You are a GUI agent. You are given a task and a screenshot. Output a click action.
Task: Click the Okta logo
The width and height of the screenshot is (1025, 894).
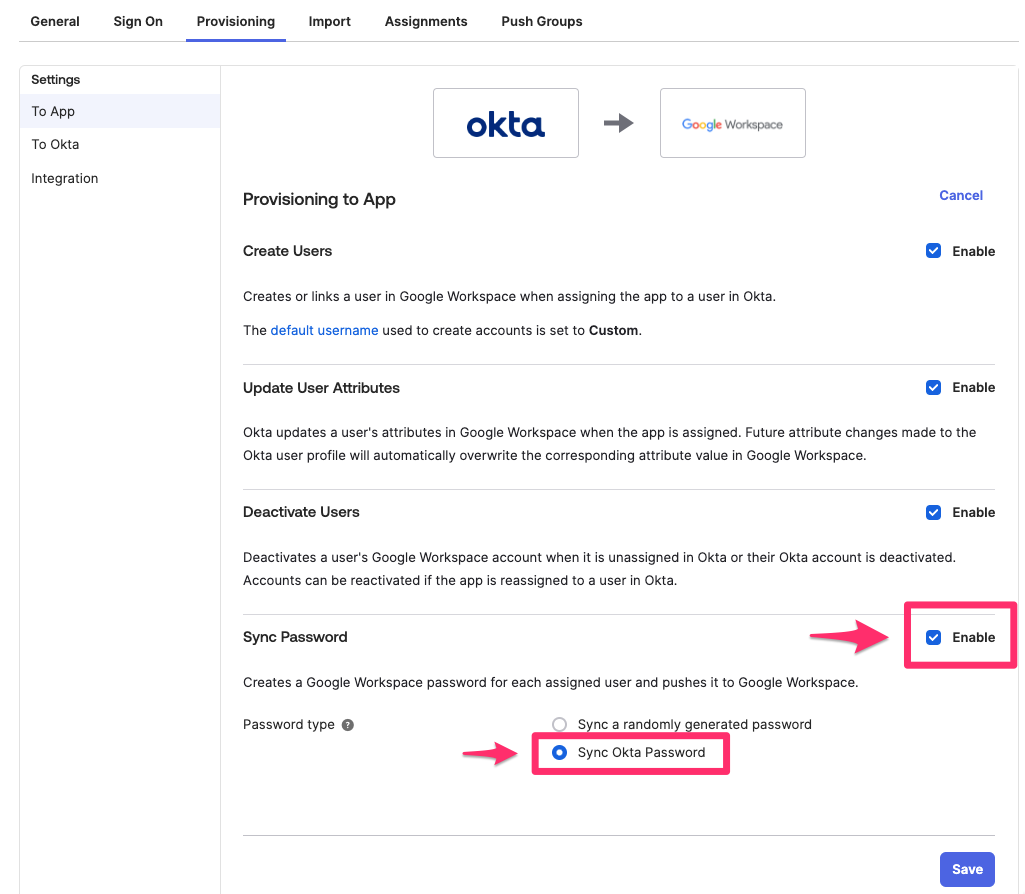pos(505,122)
